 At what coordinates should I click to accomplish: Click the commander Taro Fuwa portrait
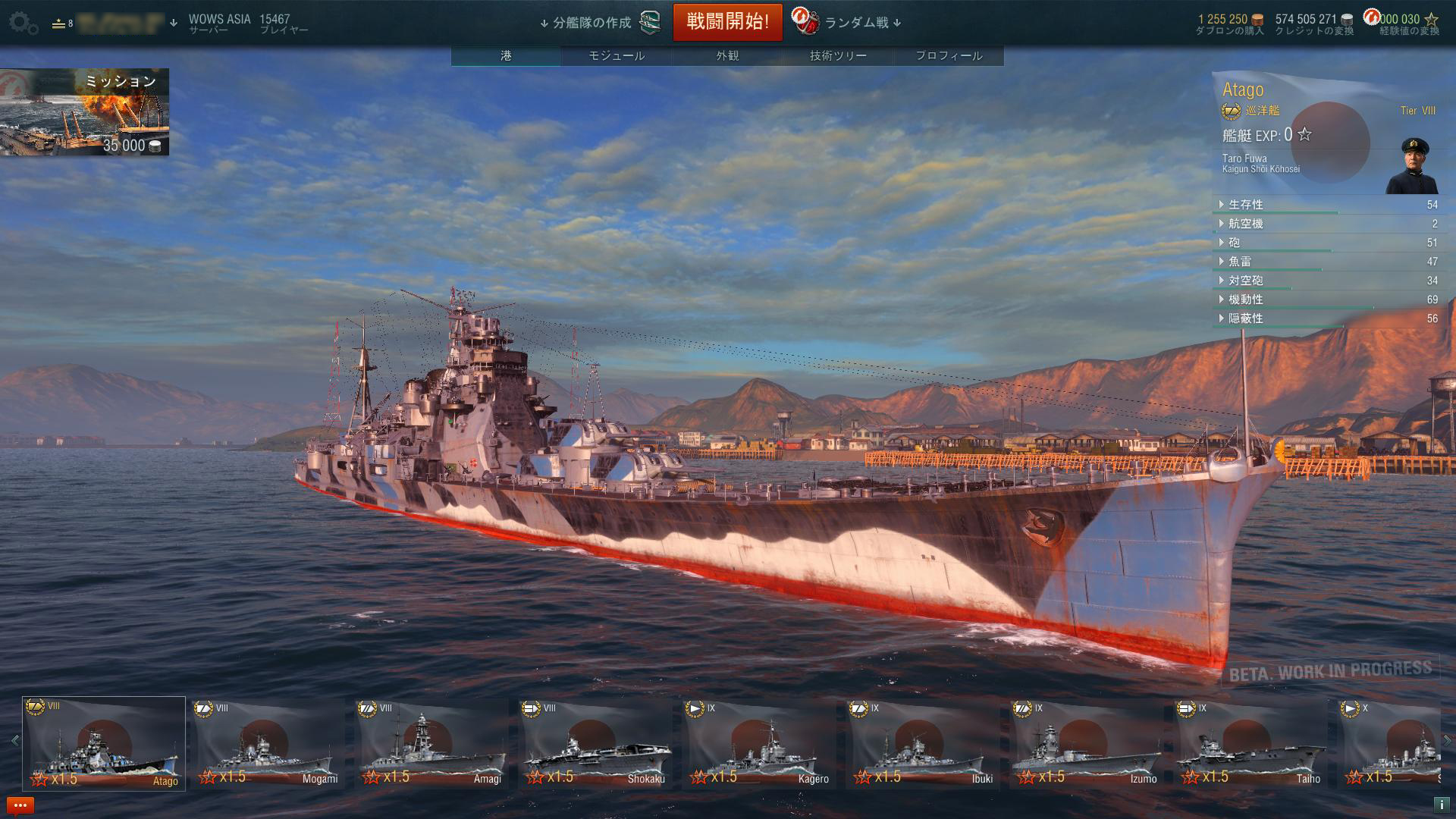click(1411, 165)
